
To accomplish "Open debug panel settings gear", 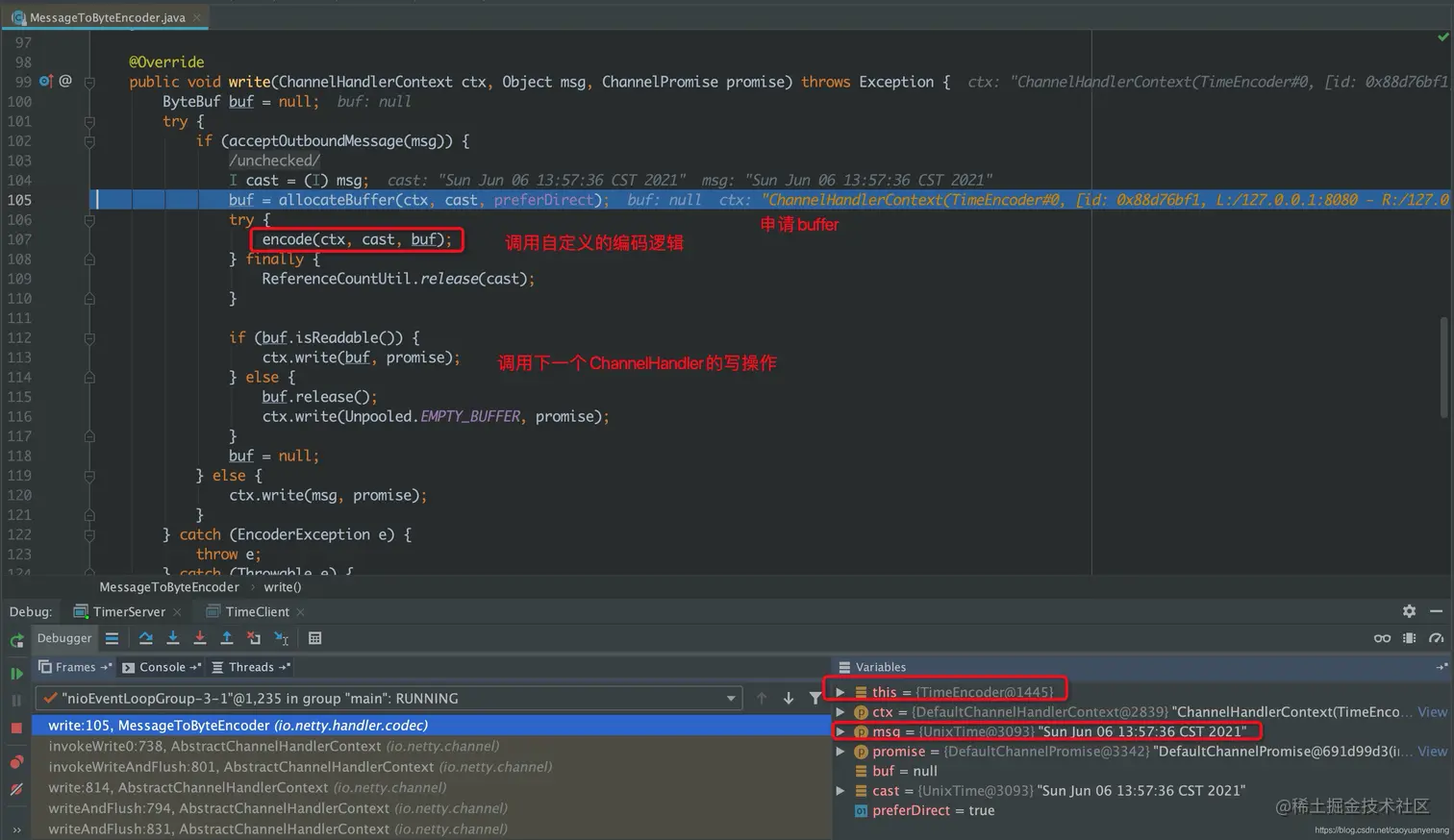I will tap(1409, 611).
